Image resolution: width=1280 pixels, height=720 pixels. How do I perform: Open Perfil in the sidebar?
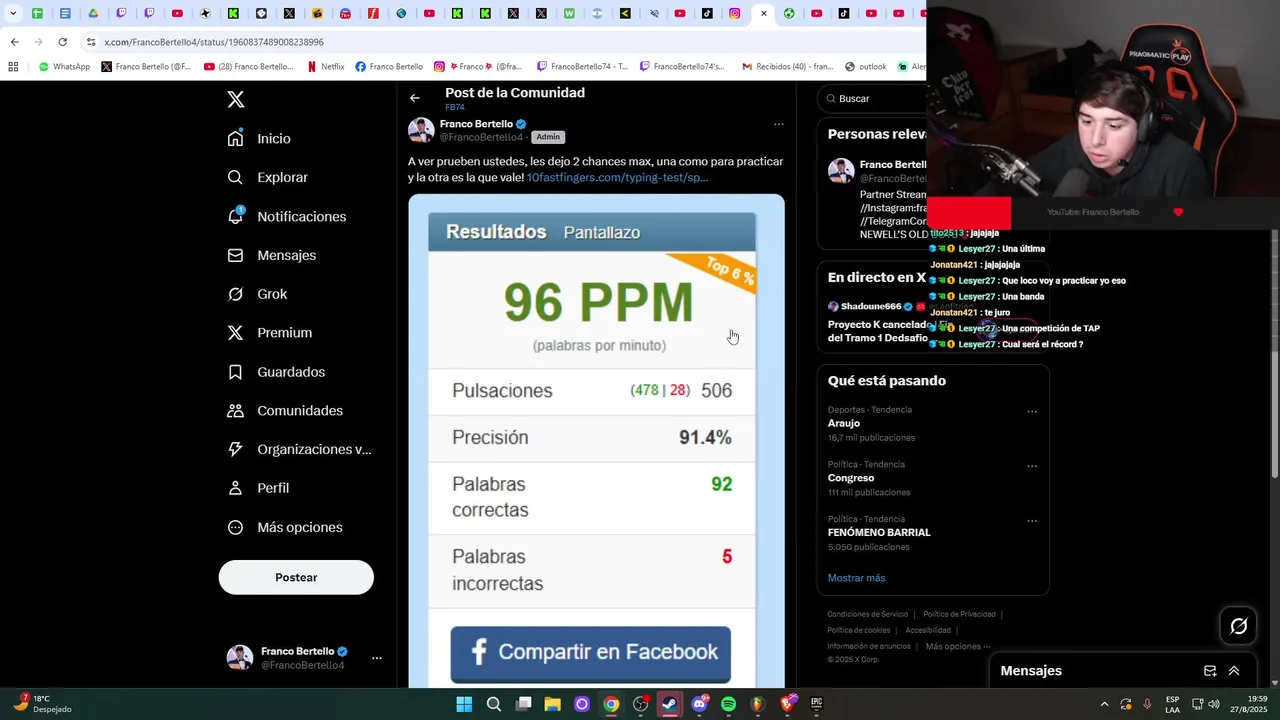point(258,488)
